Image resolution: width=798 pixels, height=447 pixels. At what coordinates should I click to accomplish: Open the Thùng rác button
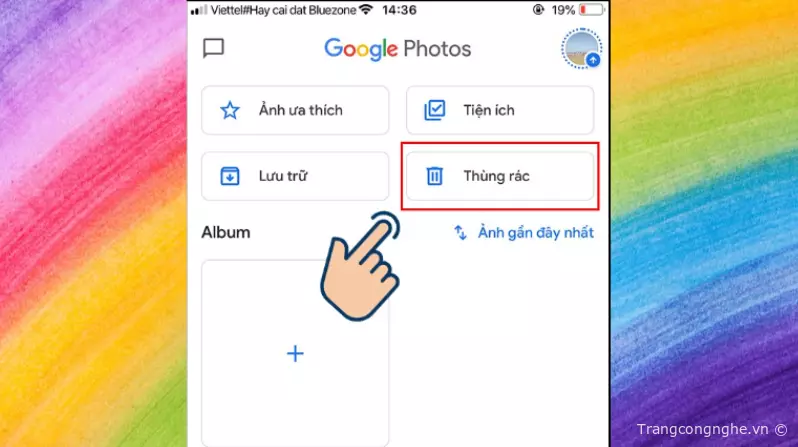point(500,176)
